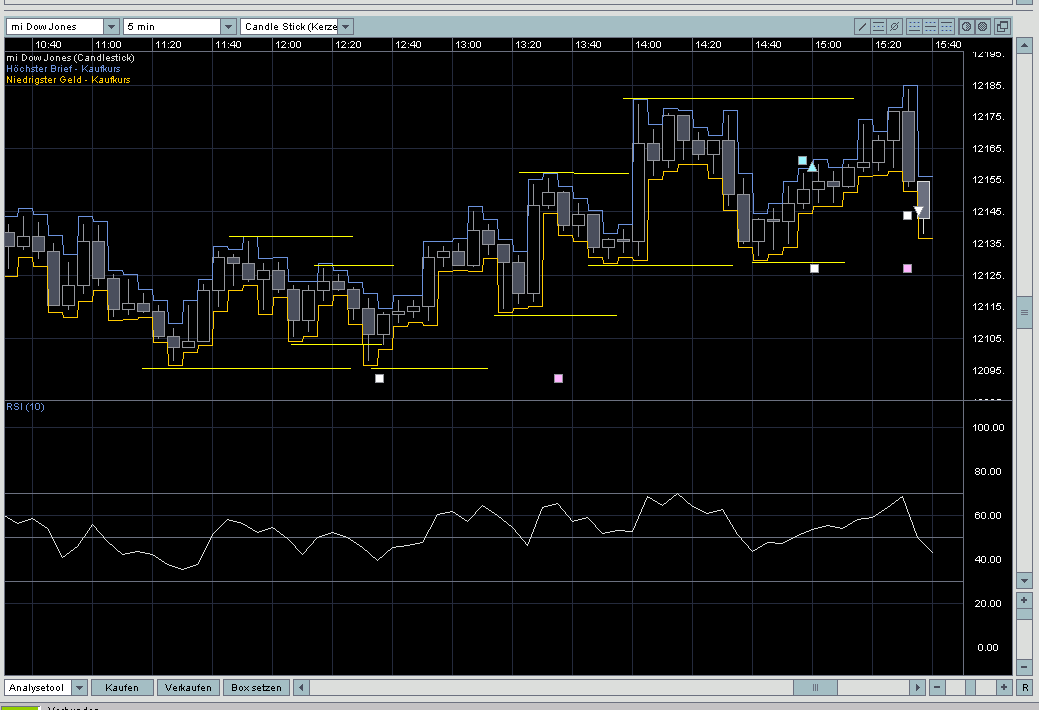
Task: Toggle the dark shaded octagon button
Action: click(x=982, y=26)
